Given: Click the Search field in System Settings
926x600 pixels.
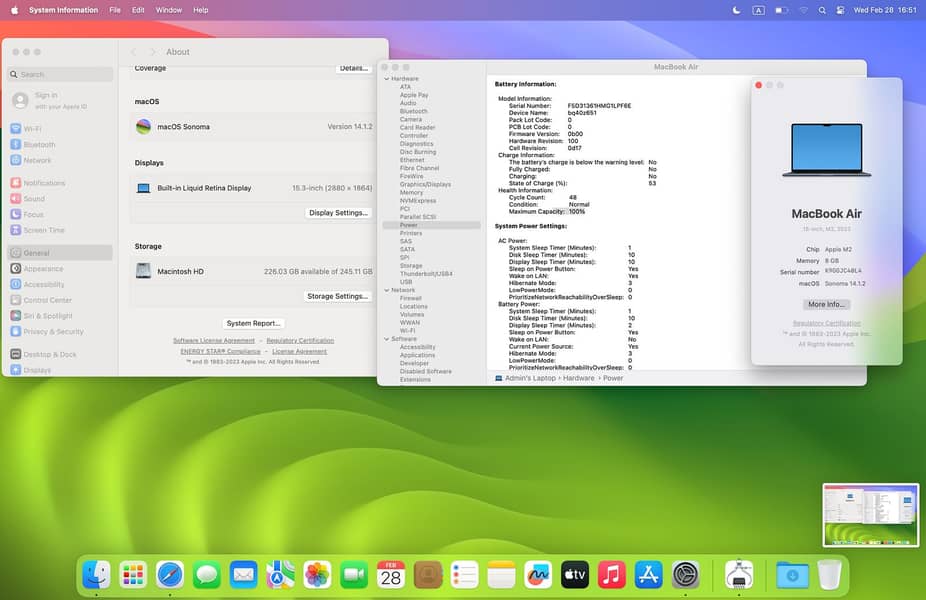Looking at the screenshot, I should [62, 74].
